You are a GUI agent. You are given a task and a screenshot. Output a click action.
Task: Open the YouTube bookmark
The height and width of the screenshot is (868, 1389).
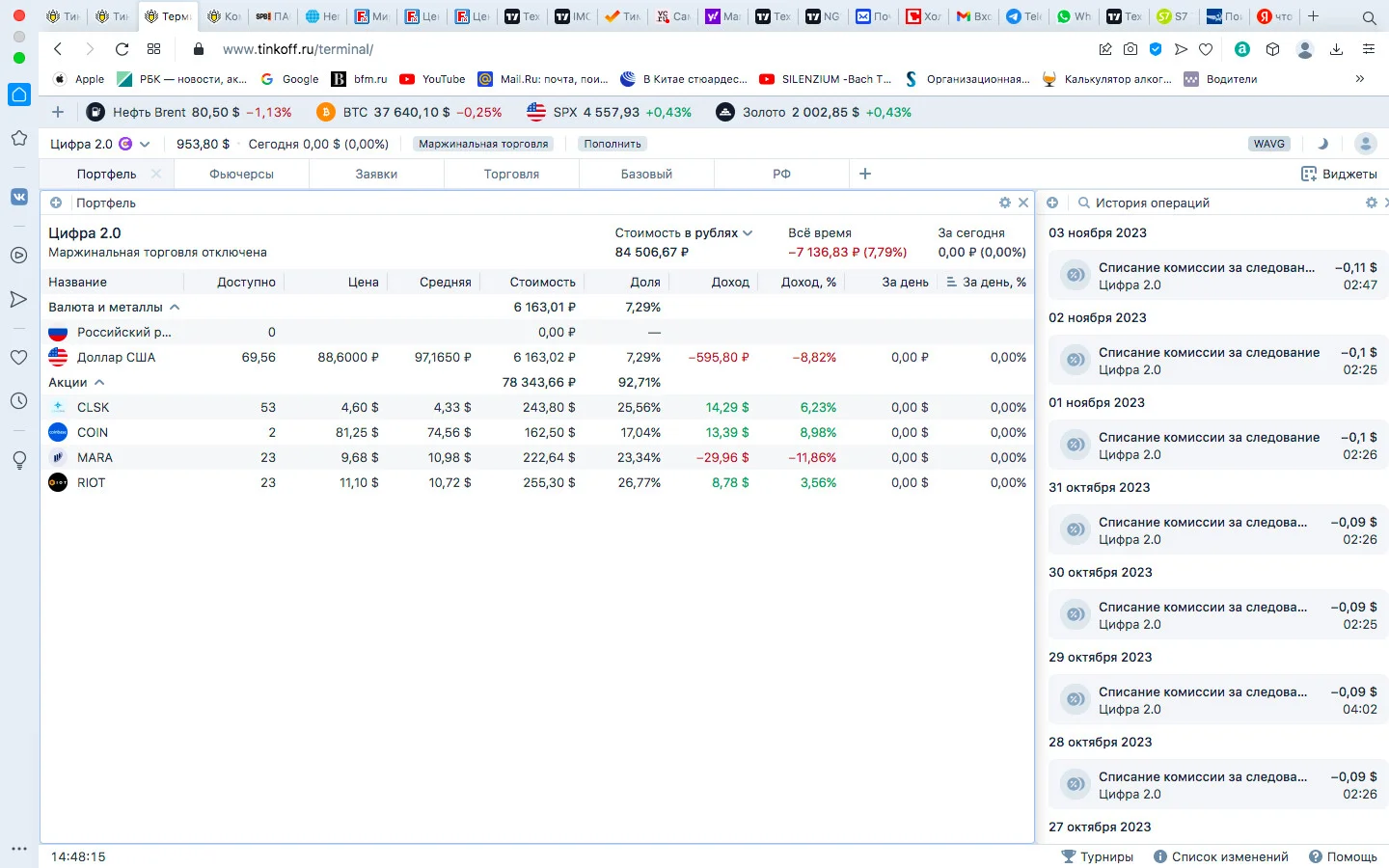[432, 79]
